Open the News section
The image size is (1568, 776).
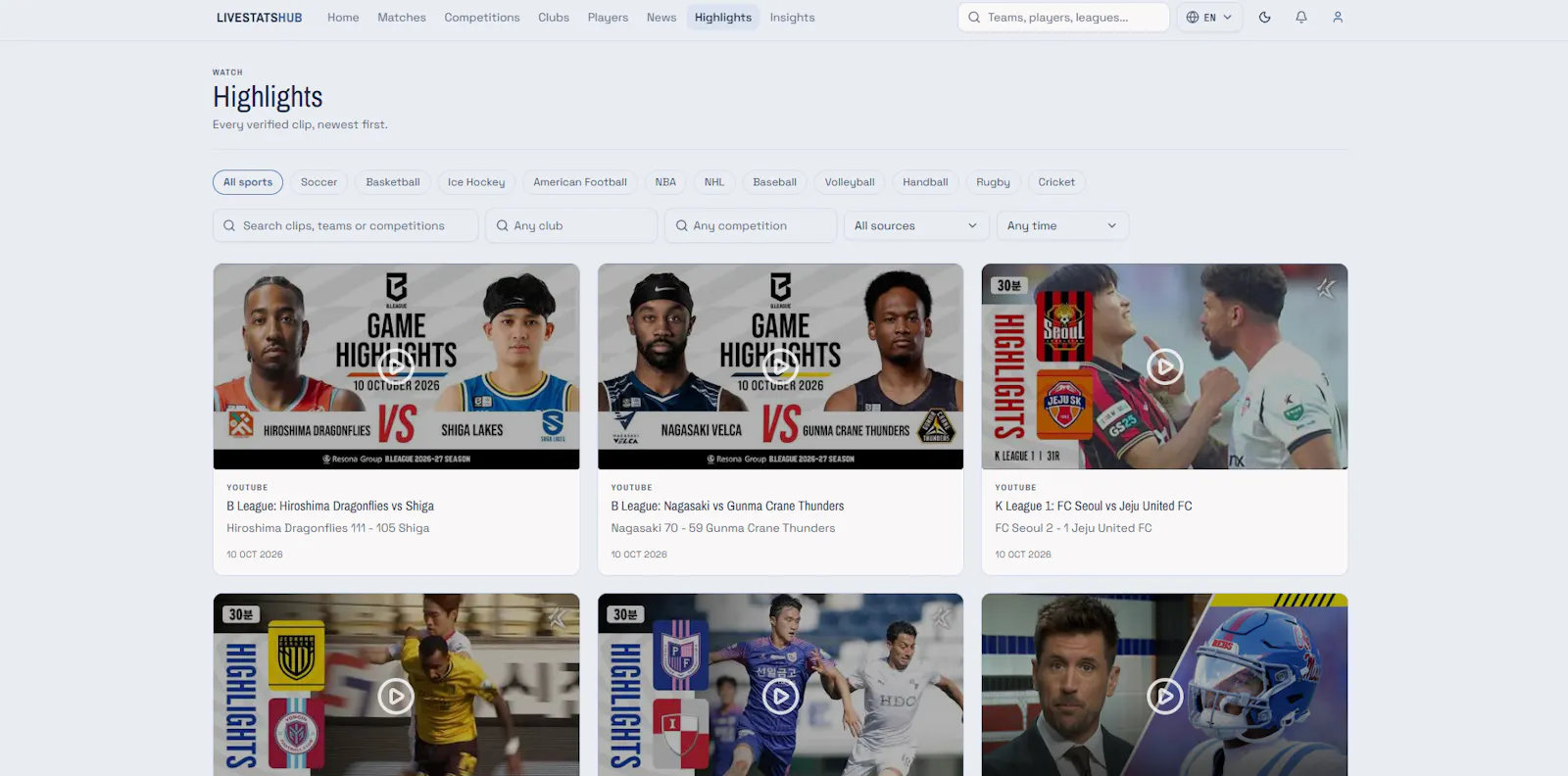pyautogui.click(x=661, y=18)
